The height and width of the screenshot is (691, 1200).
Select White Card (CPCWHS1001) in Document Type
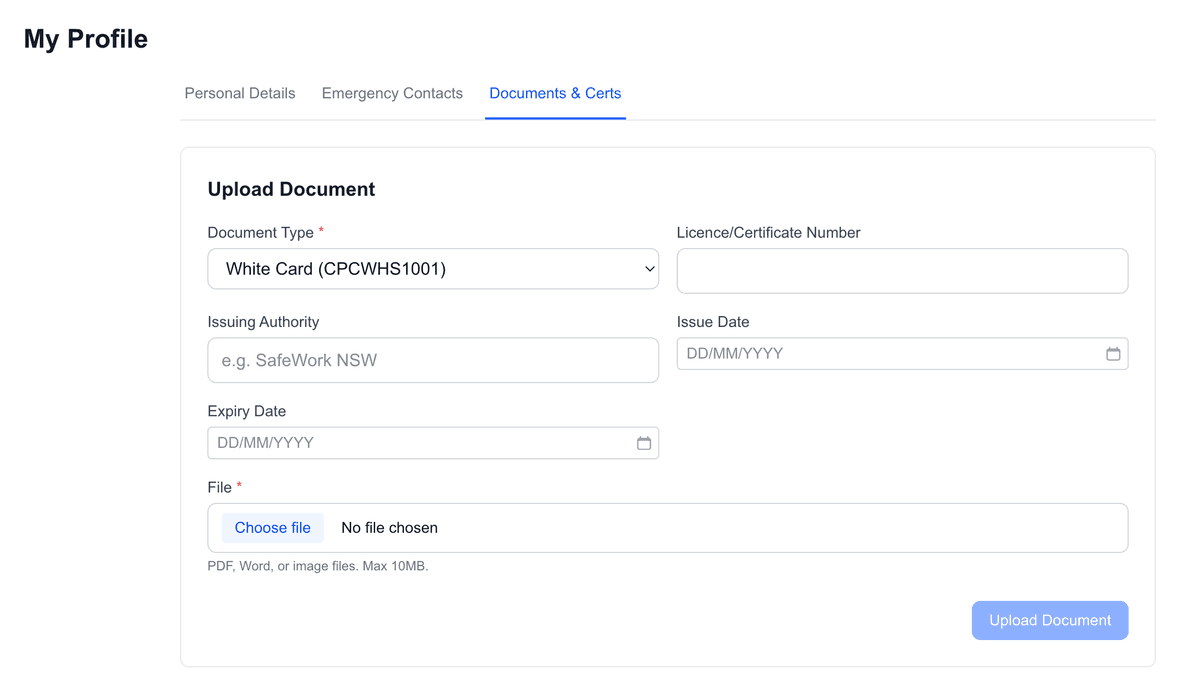click(433, 268)
